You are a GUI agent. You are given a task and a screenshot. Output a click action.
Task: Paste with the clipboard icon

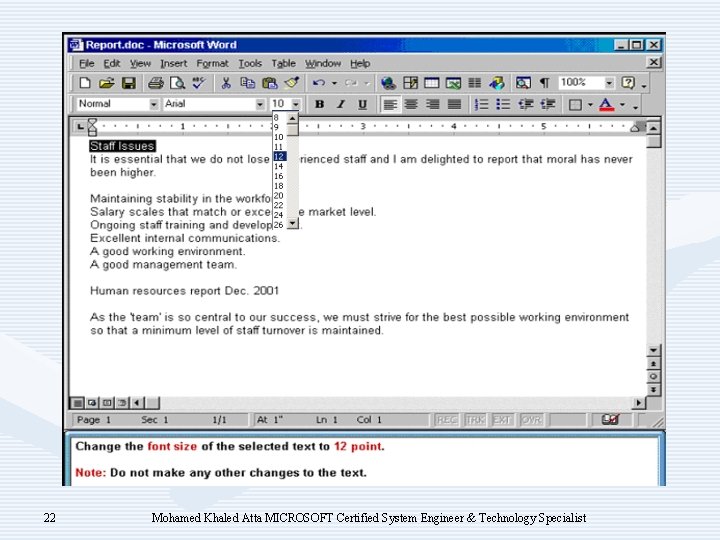coord(270,83)
